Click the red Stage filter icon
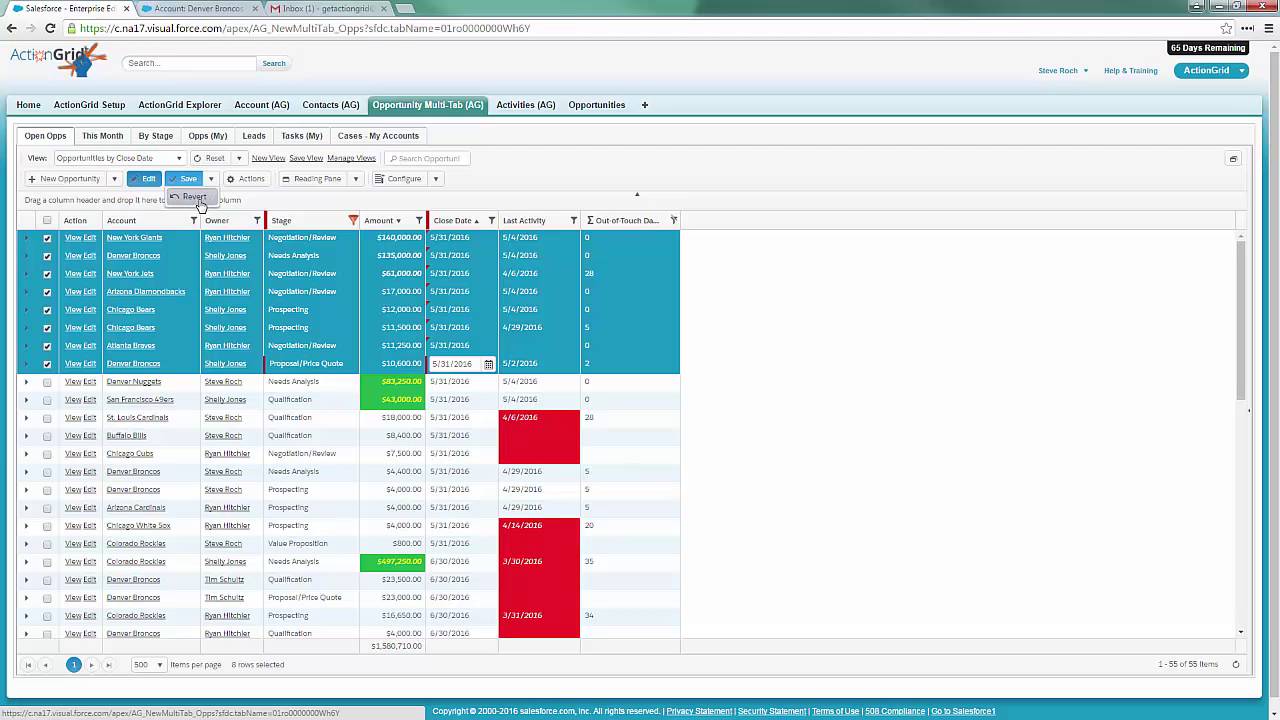Viewport: 1280px width, 720px height. (x=353, y=220)
